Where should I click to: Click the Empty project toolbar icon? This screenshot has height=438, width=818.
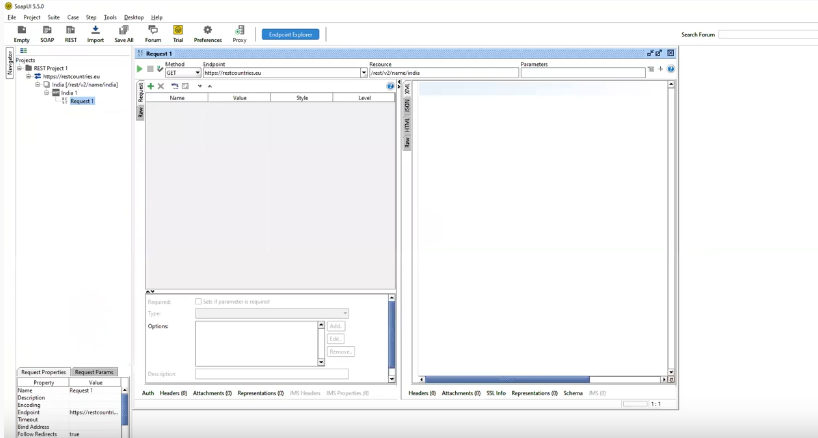21,33
